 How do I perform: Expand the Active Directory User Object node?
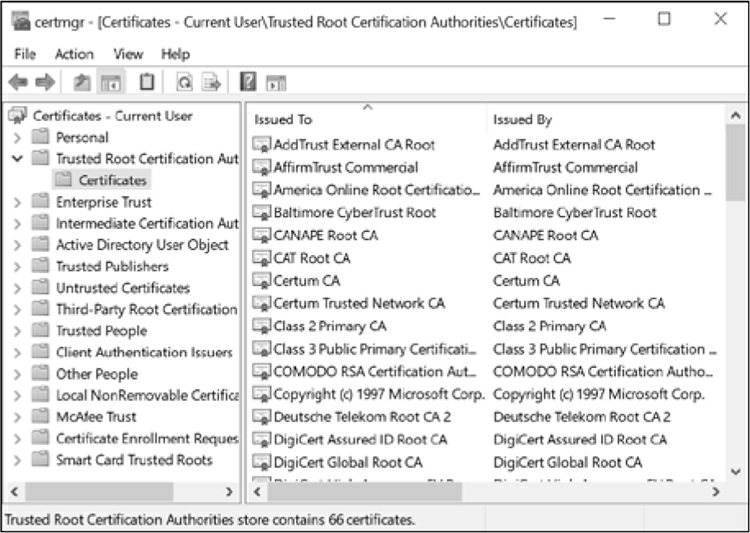[17, 245]
